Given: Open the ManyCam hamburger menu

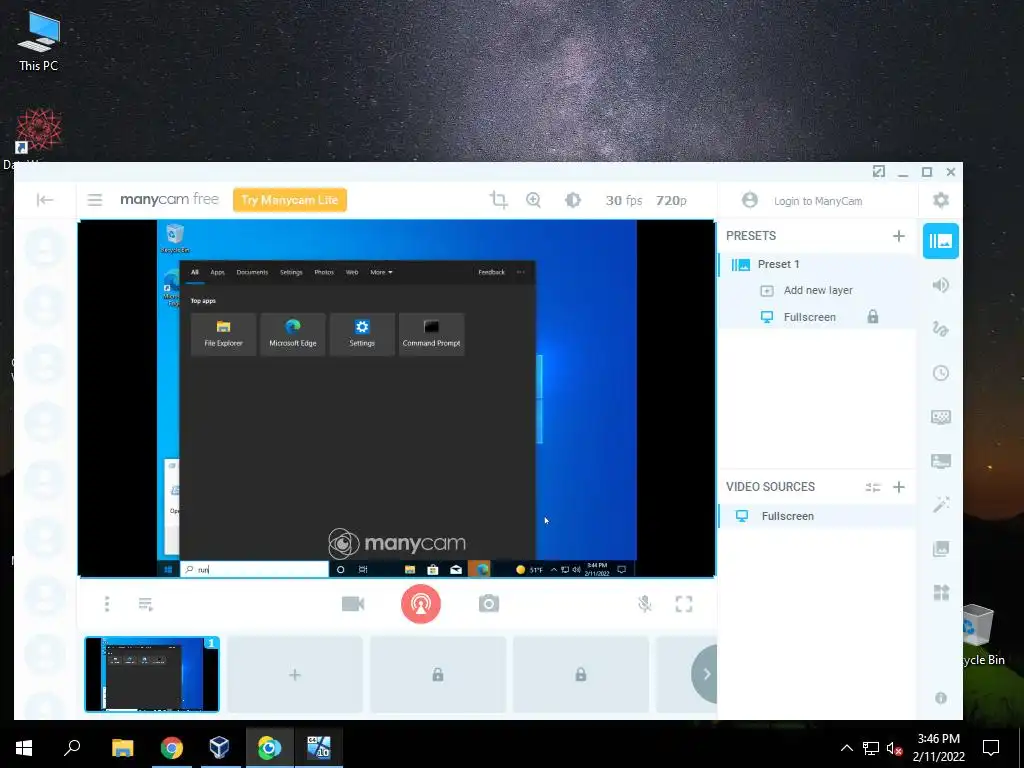Looking at the screenshot, I should click(x=95, y=200).
